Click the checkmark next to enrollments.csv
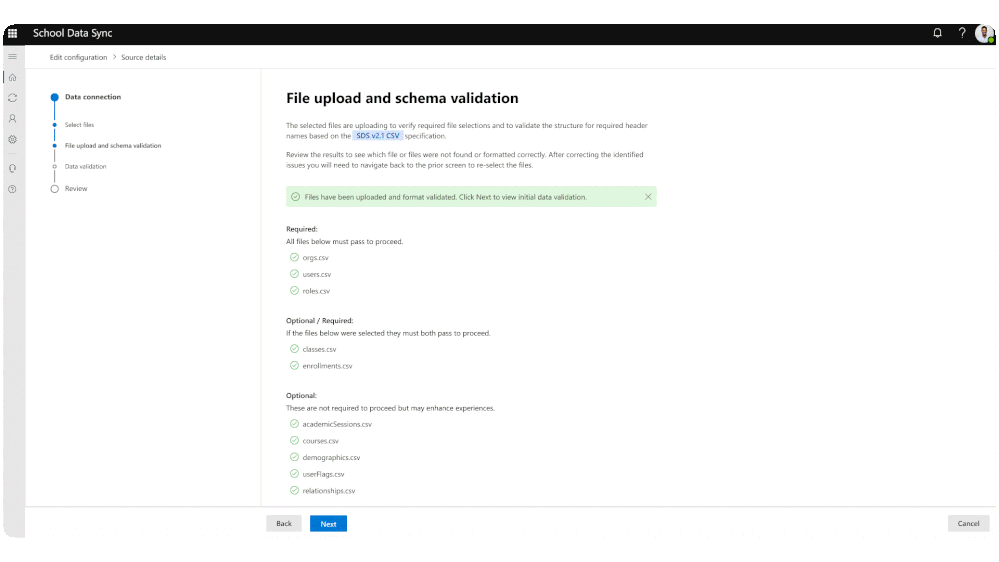This screenshot has width=999, height=562. (x=294, y=366)
